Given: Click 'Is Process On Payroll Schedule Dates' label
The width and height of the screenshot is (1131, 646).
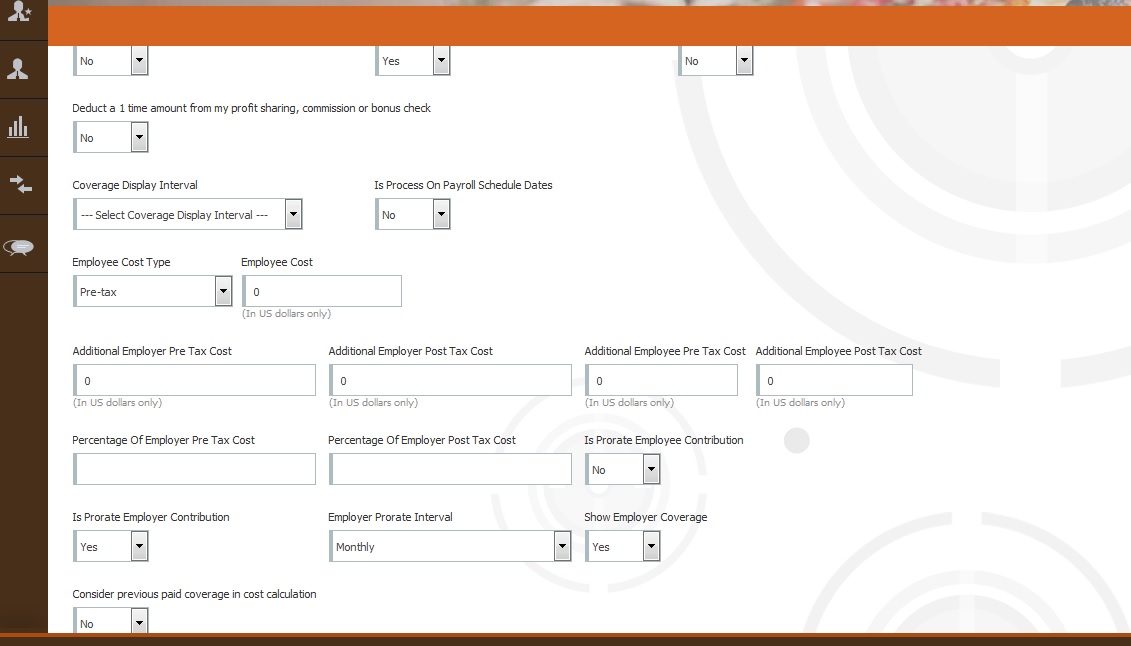Looking at the screenshot, I should tap(463, 185).
